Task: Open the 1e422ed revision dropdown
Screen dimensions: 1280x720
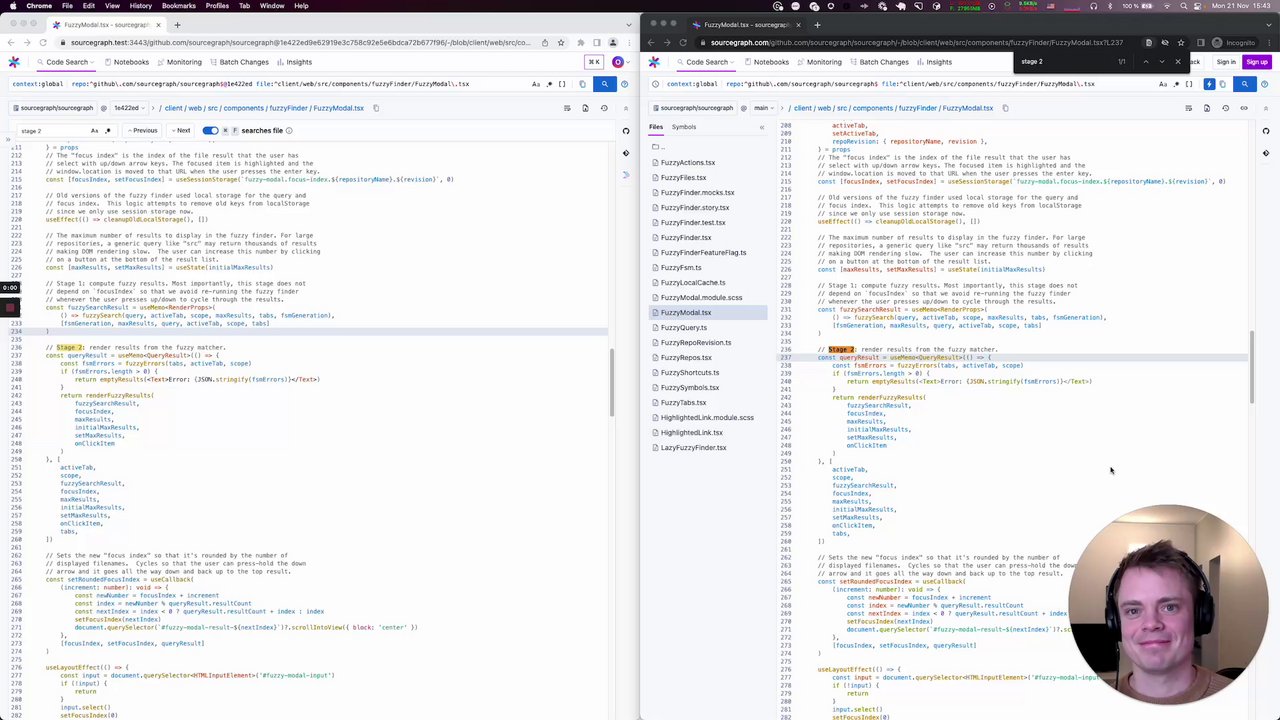Action: (129, 108)
